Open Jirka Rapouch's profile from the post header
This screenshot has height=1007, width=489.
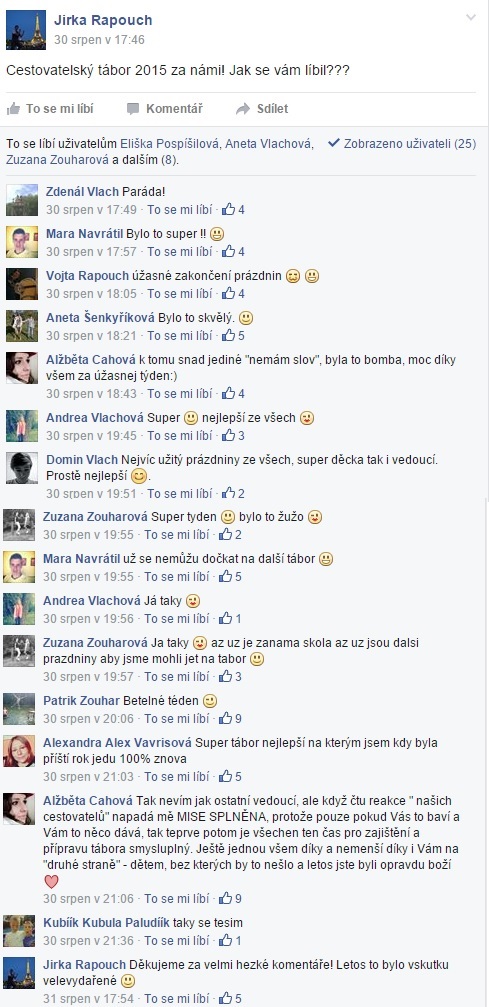point(103,21)
